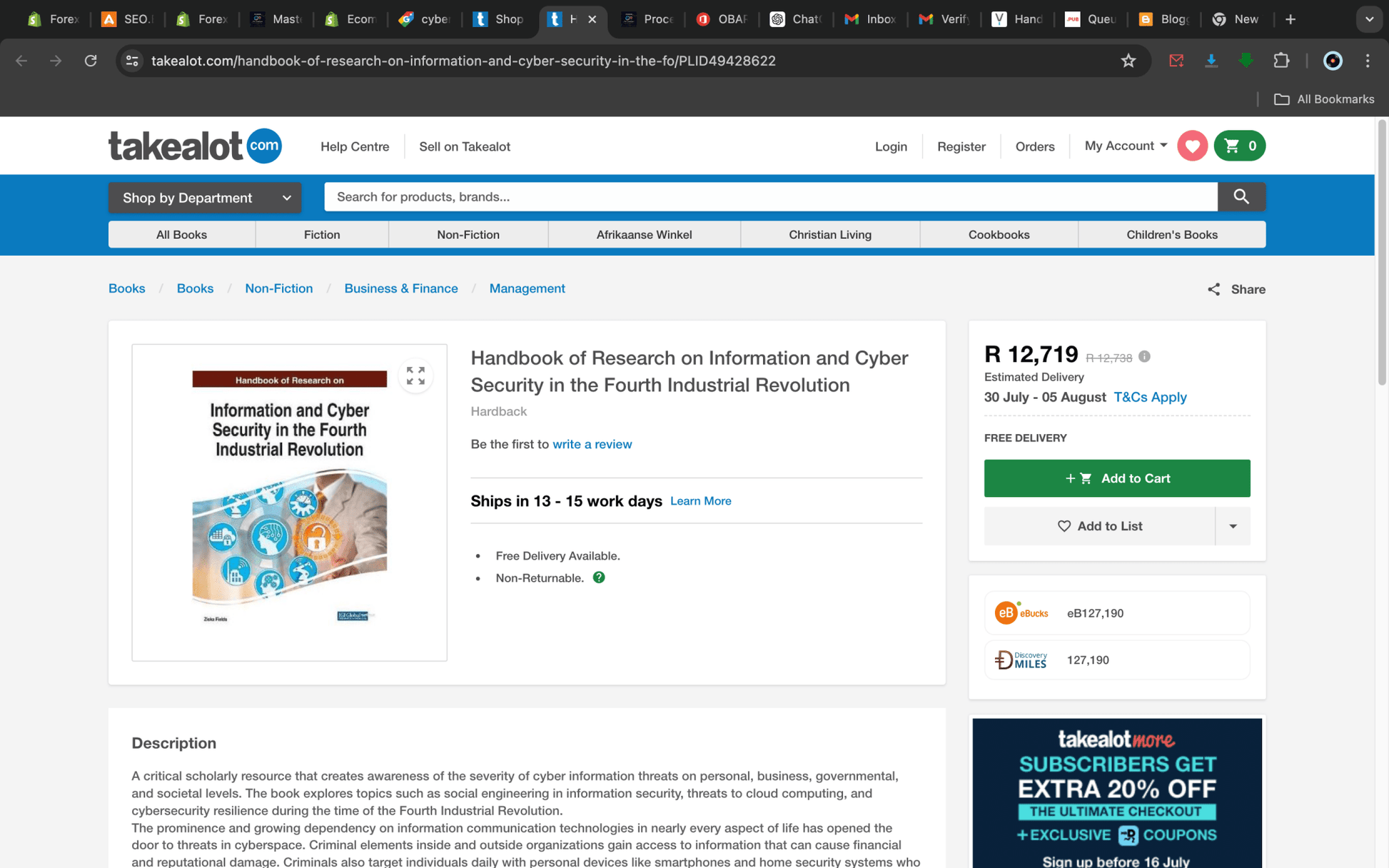Click the page vertical scrollbar

point(1382,253)
